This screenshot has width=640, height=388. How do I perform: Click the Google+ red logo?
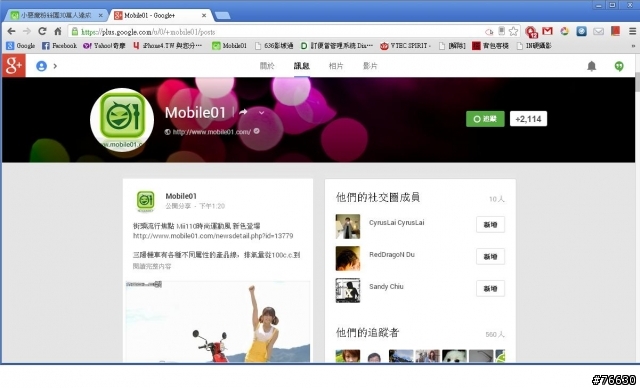[x=14, y=66]
